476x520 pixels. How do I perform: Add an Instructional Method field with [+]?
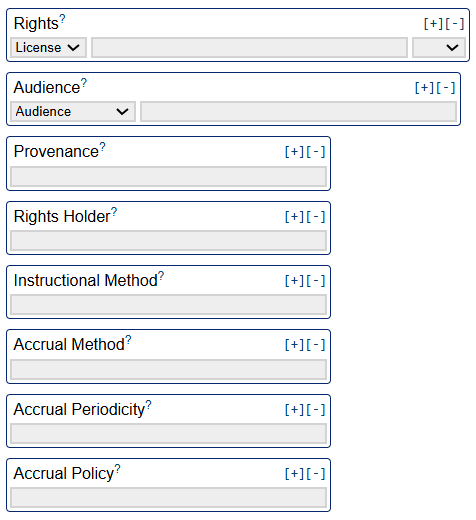tap(294, 281)
